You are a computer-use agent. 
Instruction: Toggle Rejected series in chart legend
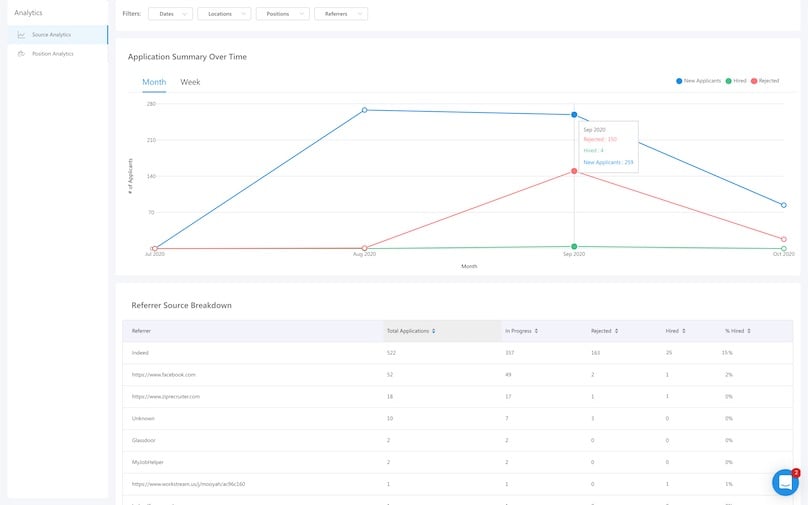(x=765, y=80)
